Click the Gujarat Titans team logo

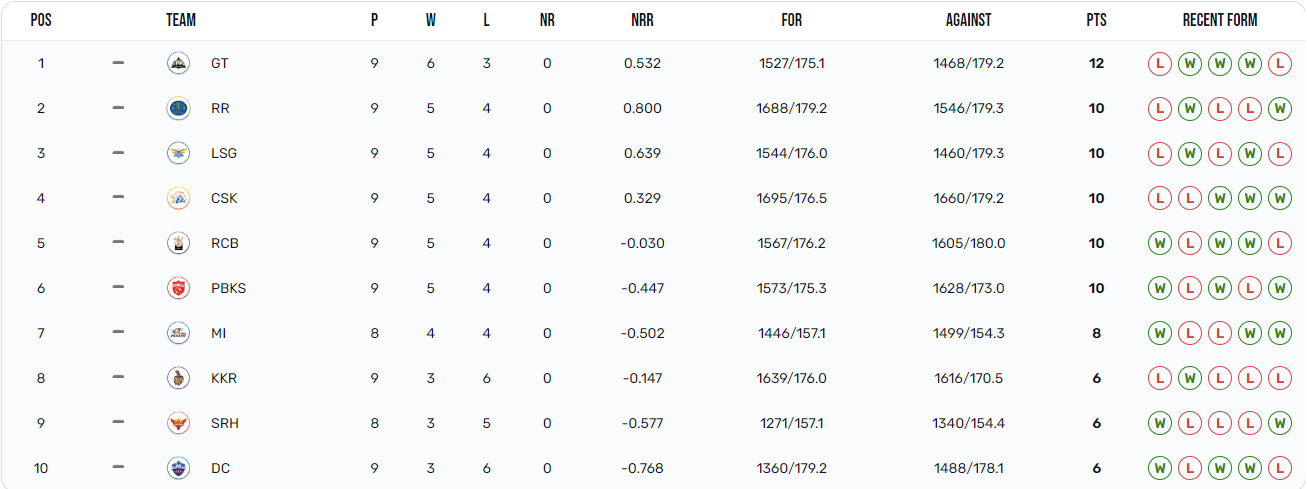click(178, 63)
